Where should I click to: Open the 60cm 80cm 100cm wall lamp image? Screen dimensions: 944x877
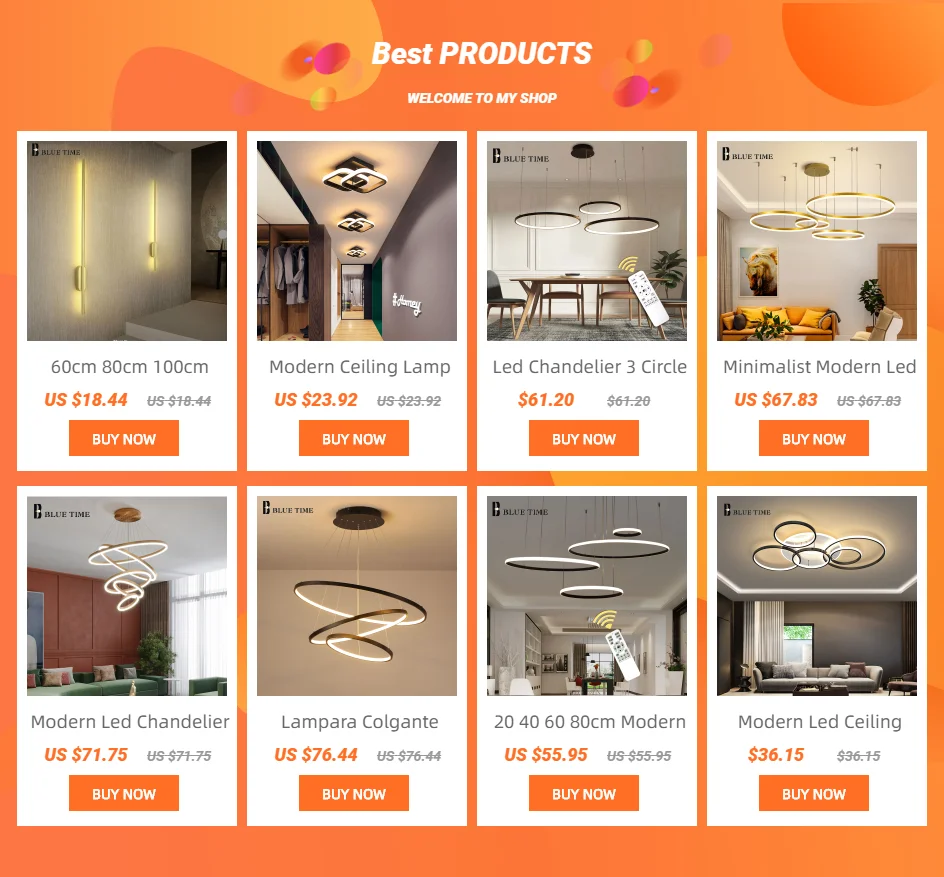pyautogui.click(x=127, y=241)
